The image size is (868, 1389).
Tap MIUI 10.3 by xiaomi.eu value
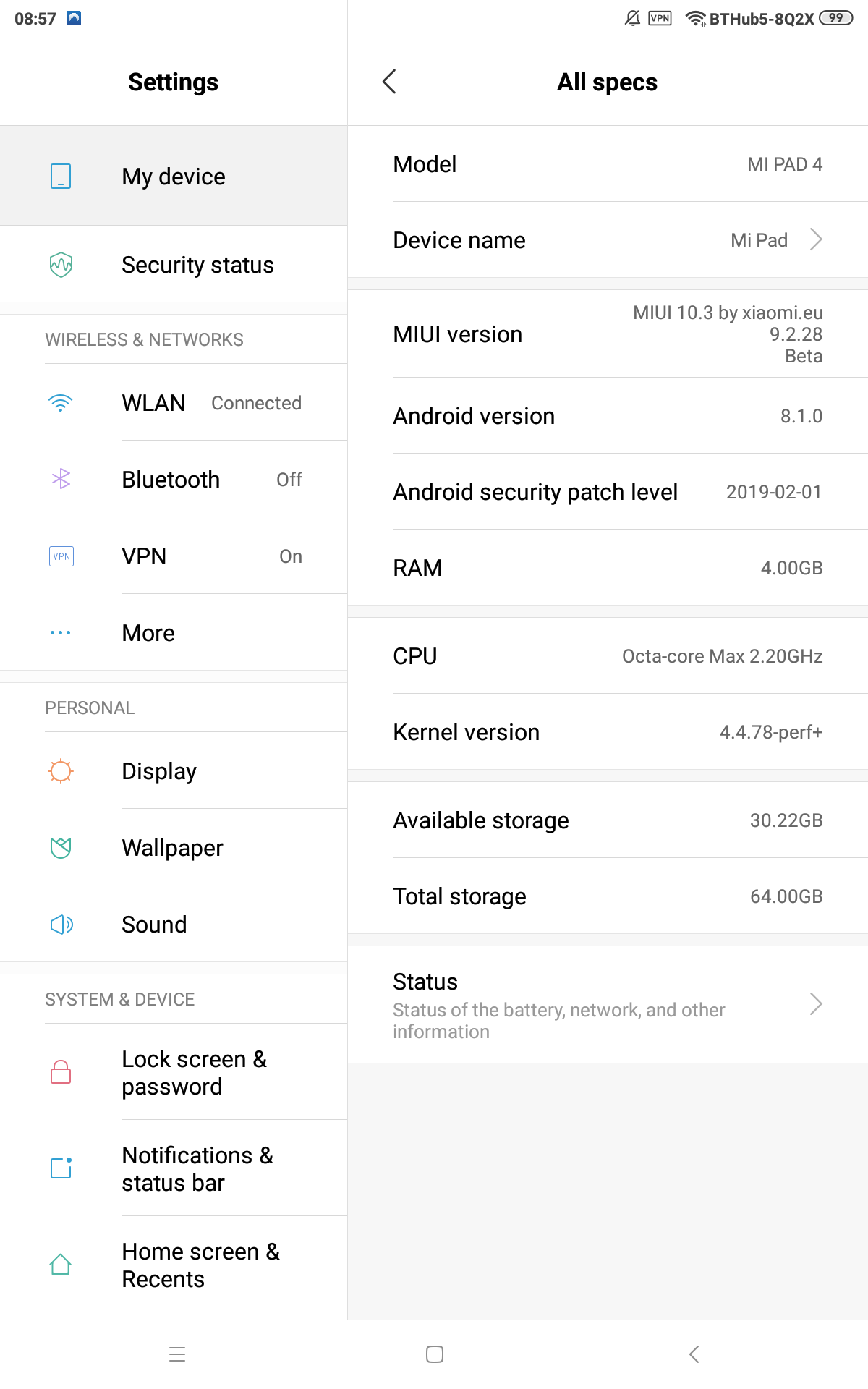pyautogui.click(x=728, y=334)
